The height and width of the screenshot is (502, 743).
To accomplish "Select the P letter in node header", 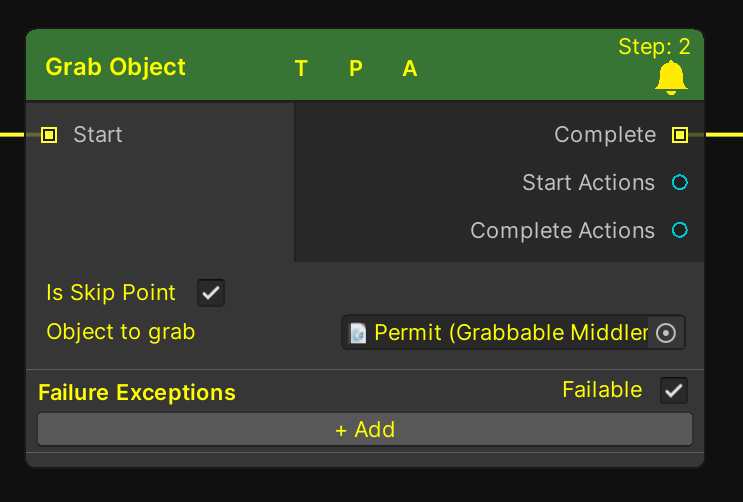I will pos(356,69).
